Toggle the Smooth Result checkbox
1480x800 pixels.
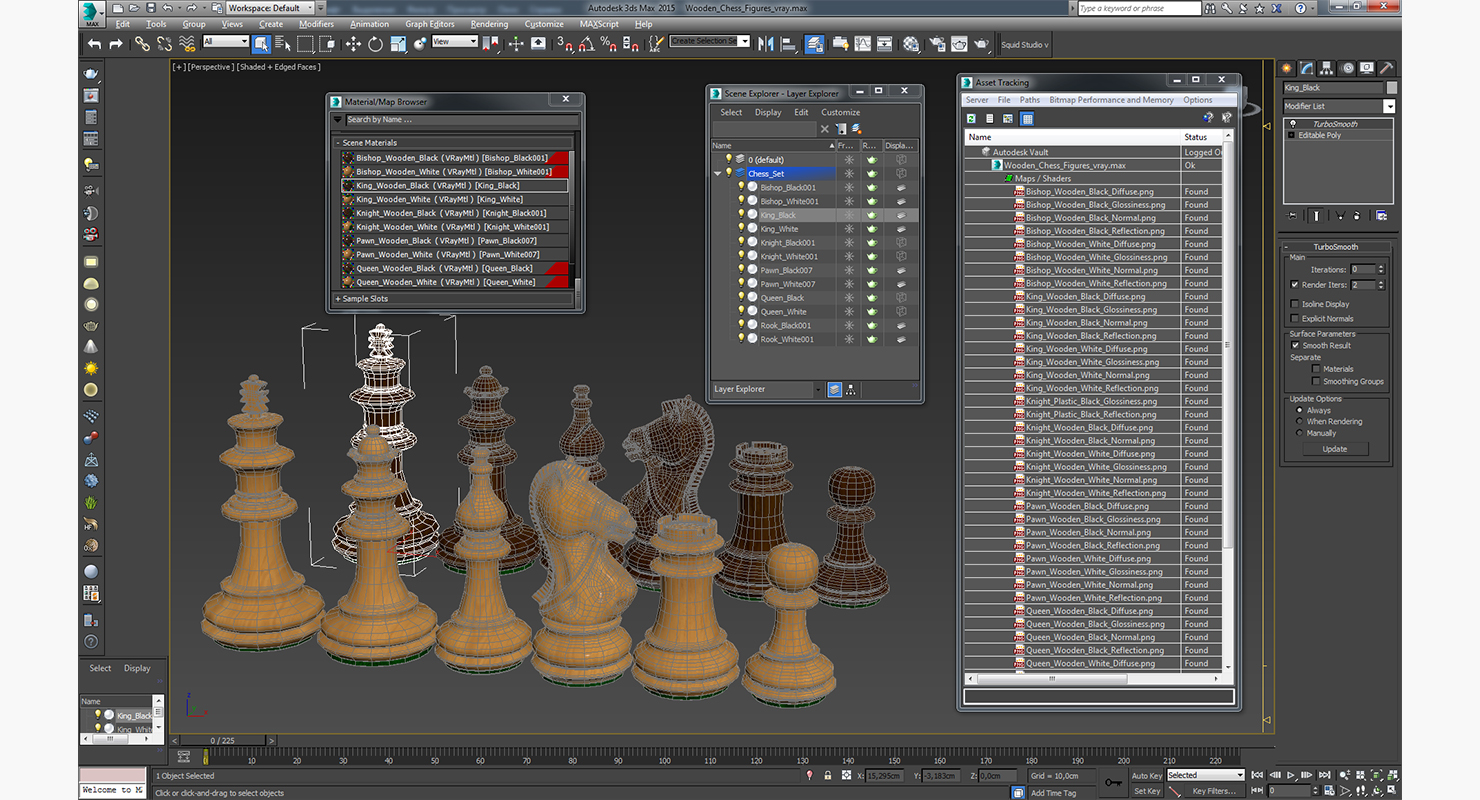tap(1295, 345)
